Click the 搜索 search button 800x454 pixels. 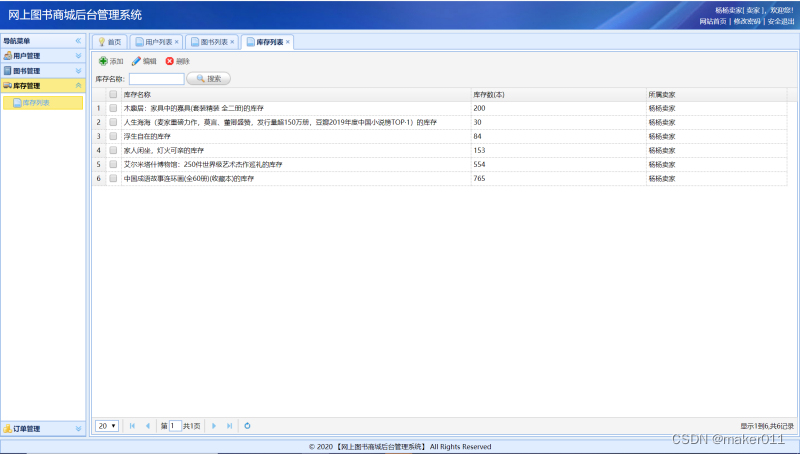click(209, 79)
